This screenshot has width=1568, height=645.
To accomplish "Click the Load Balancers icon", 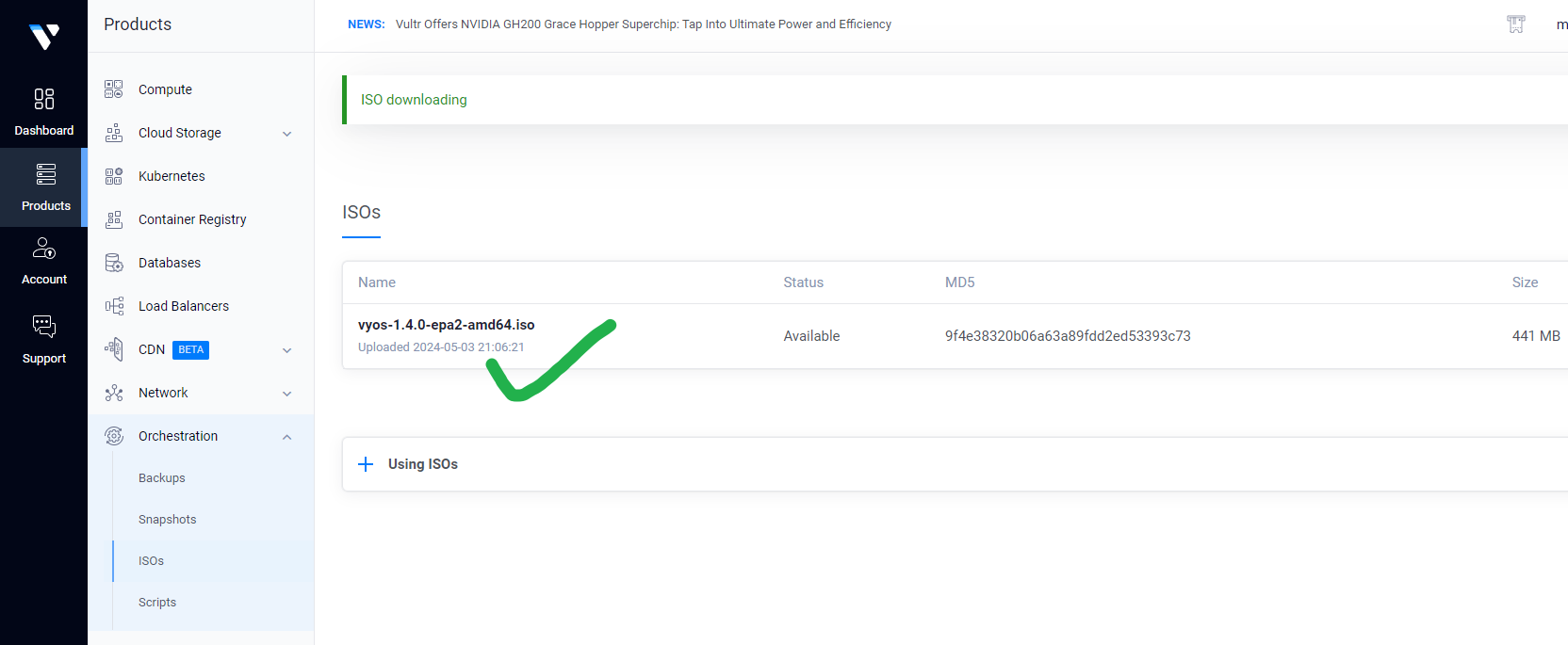I will click(114, 306).
